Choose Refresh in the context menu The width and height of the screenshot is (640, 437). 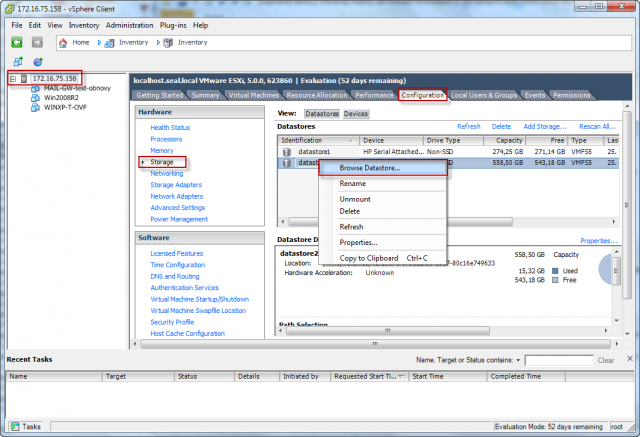[383, 227]
